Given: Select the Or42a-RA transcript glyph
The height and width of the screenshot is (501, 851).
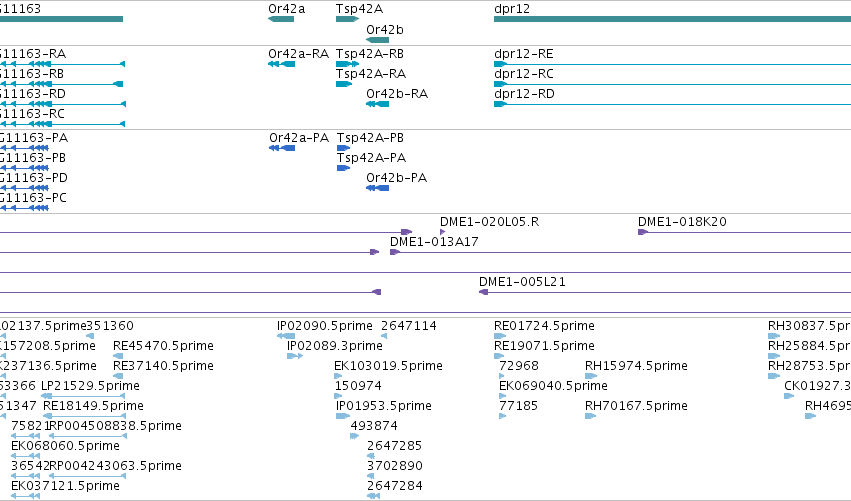Looking at the screenshot, I should pyautogui.click(x=282, y=64).
